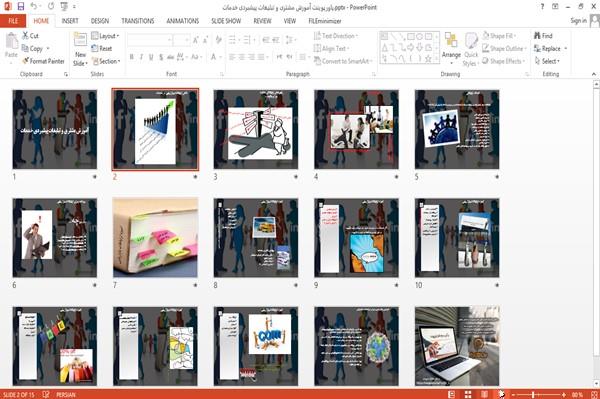Toggle Align Right paragraph

click(x=251, y=57)
